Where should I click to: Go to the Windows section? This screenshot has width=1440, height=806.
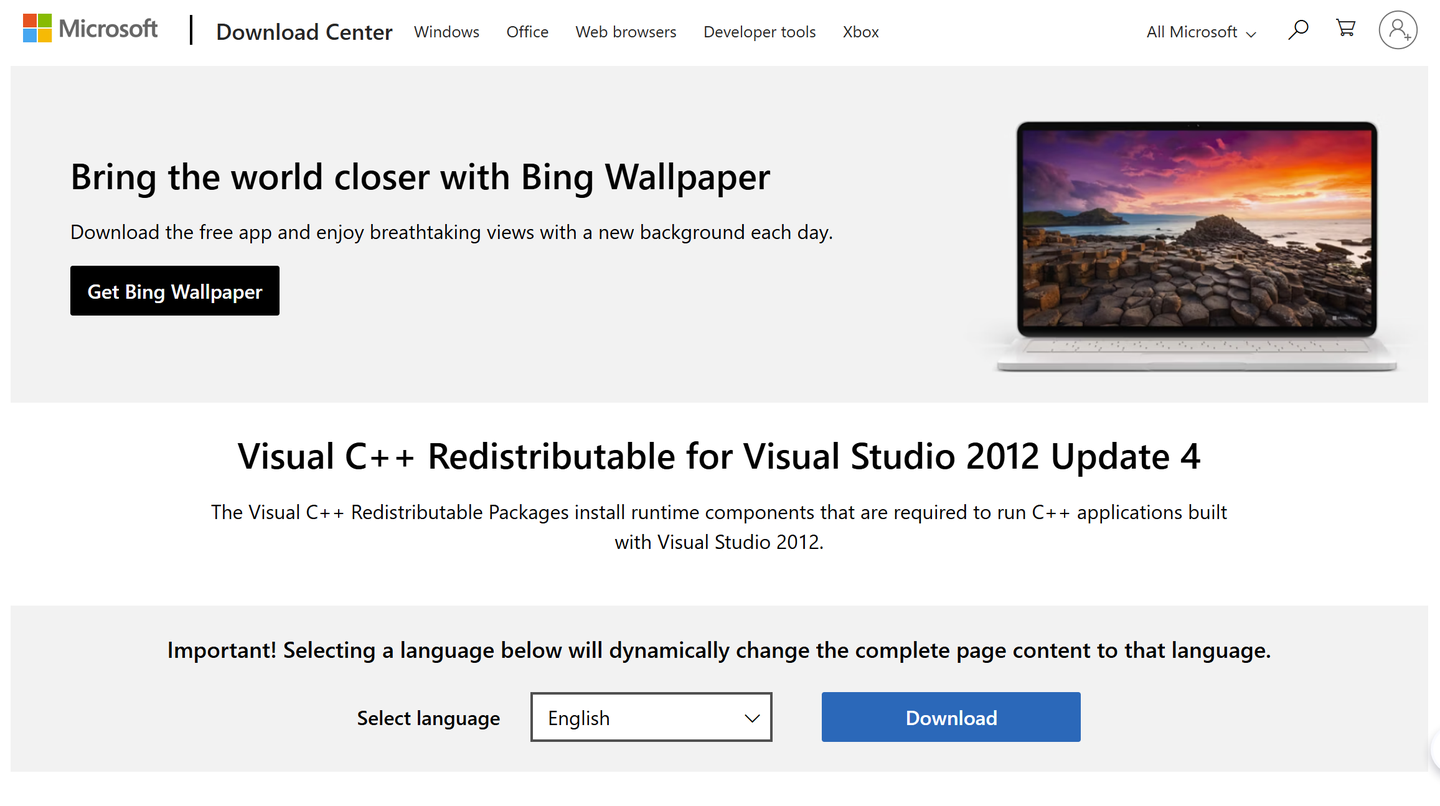click(x=446, y=31)
